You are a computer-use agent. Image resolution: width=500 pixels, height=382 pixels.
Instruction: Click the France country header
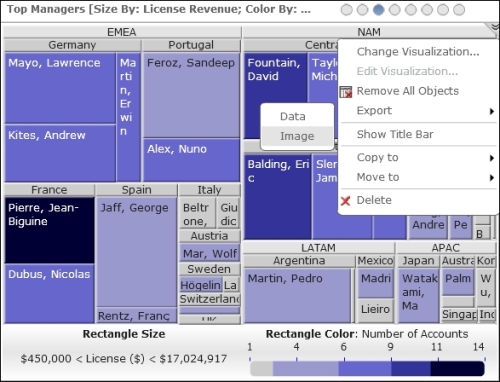click(x=49, y=190)
